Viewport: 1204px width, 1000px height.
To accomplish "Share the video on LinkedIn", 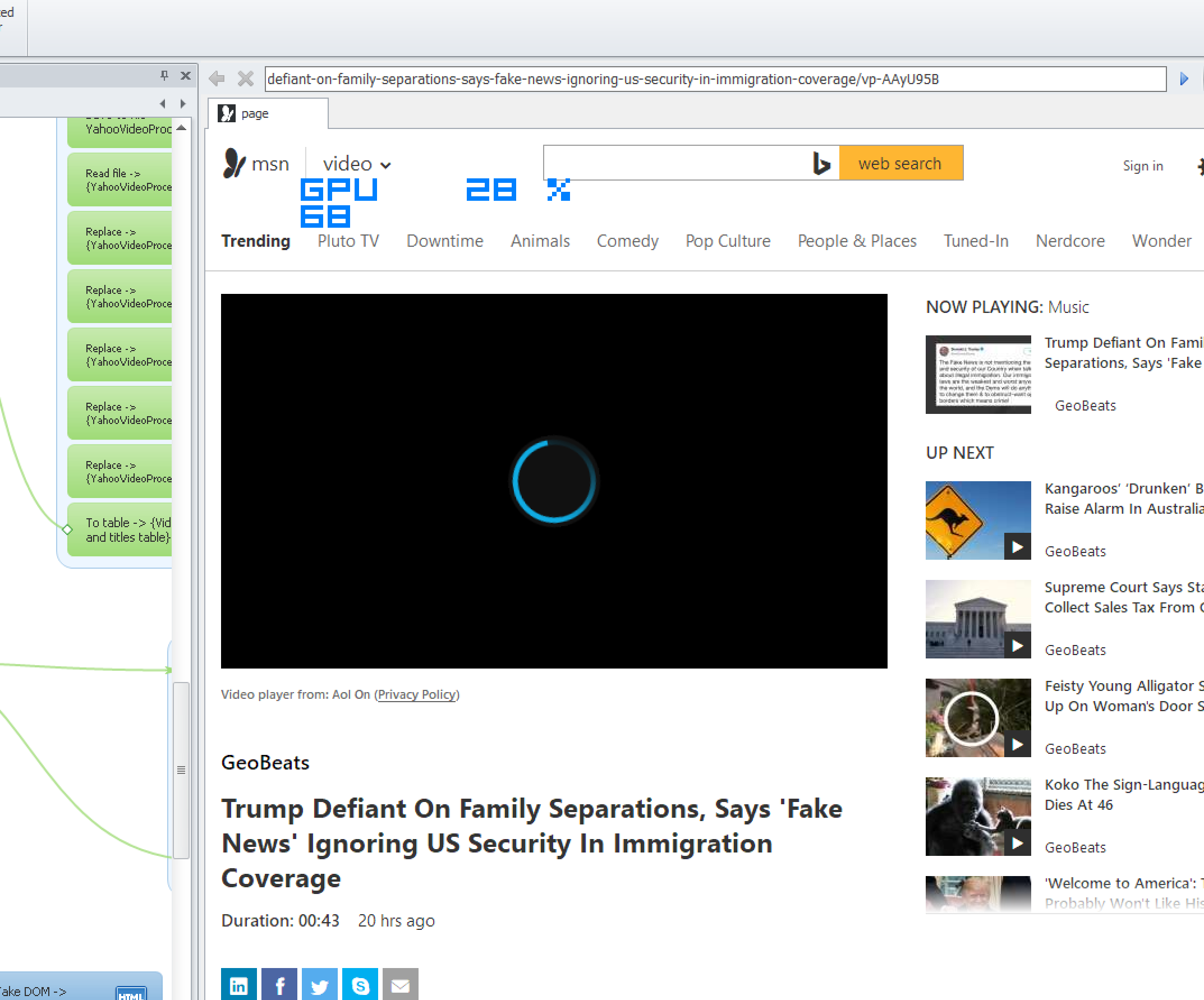I will (238, 984).
